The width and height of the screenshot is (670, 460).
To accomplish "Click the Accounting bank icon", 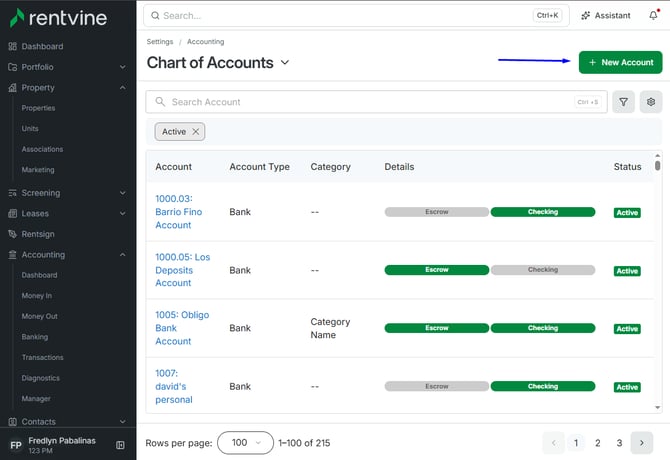I will (x=12, y=255).
